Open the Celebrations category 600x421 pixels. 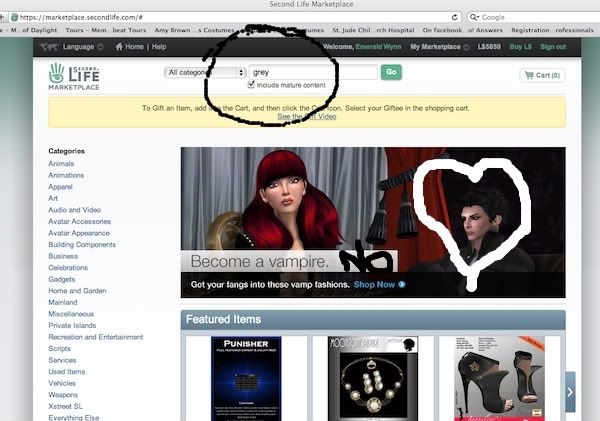click(x=68, y=268)
